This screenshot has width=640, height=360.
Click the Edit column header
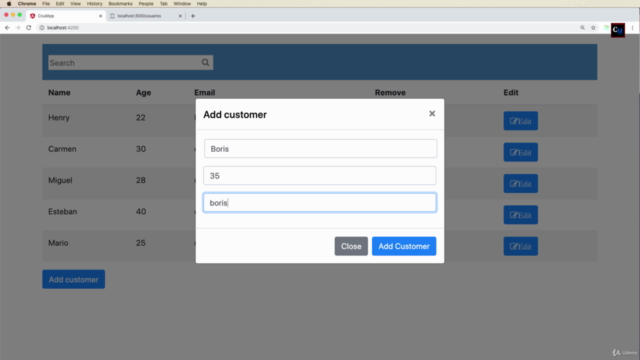click(511, 93)
